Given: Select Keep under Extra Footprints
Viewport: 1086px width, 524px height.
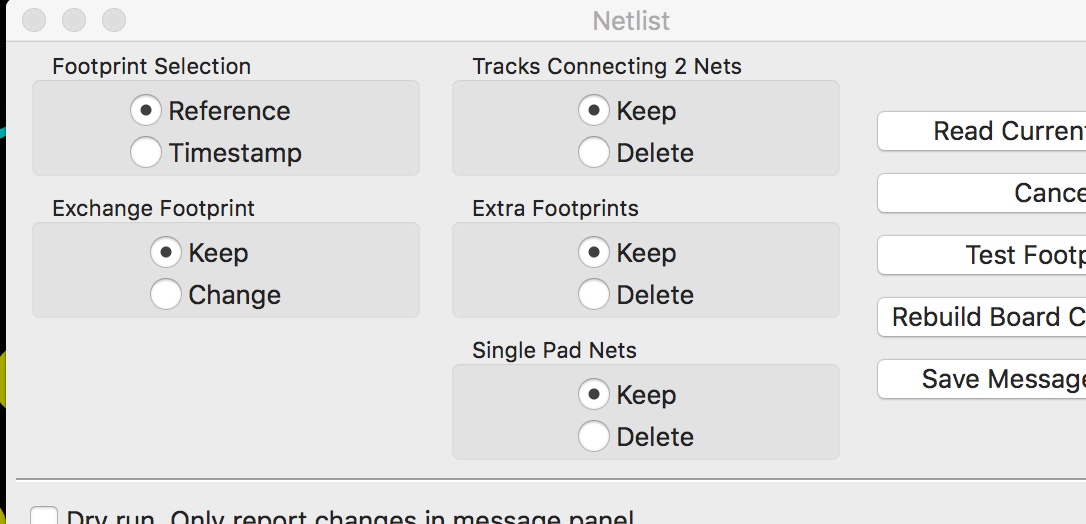Looking at the screenshot, I should (x=594, y=253).
